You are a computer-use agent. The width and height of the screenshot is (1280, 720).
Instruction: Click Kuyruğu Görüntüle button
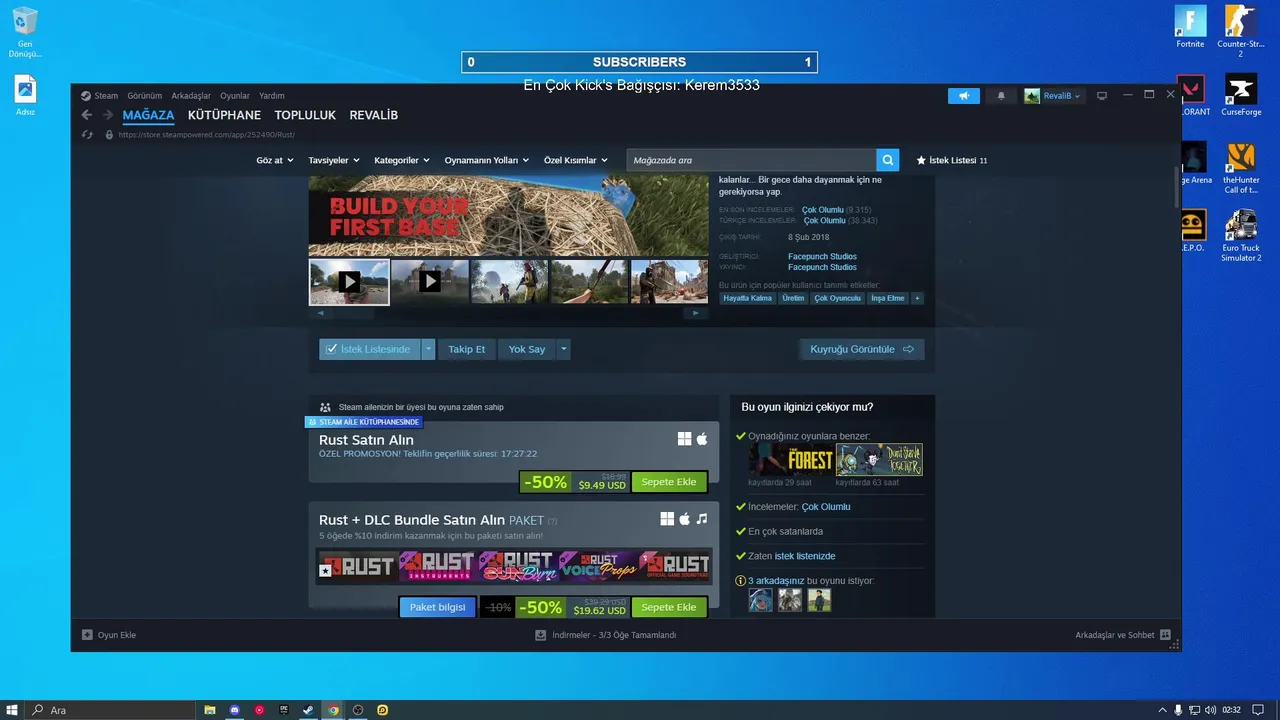861,349
